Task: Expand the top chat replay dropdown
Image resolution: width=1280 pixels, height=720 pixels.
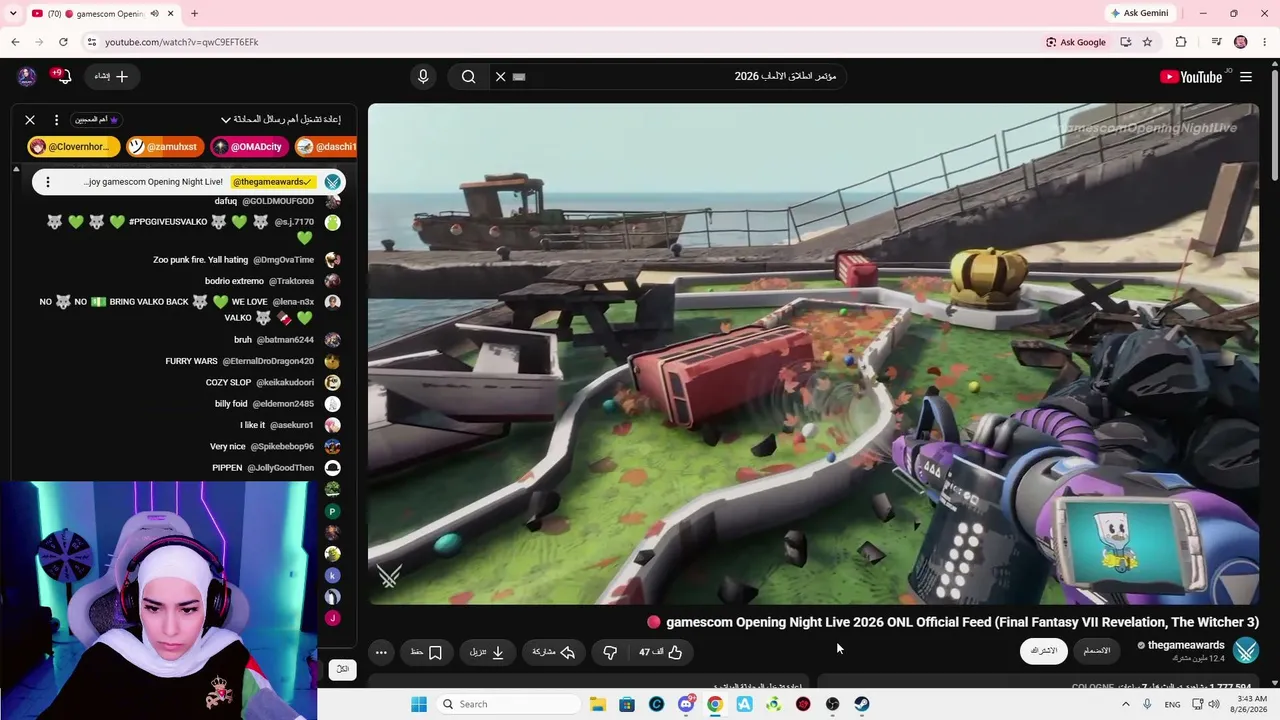Action: click(281, 119)
